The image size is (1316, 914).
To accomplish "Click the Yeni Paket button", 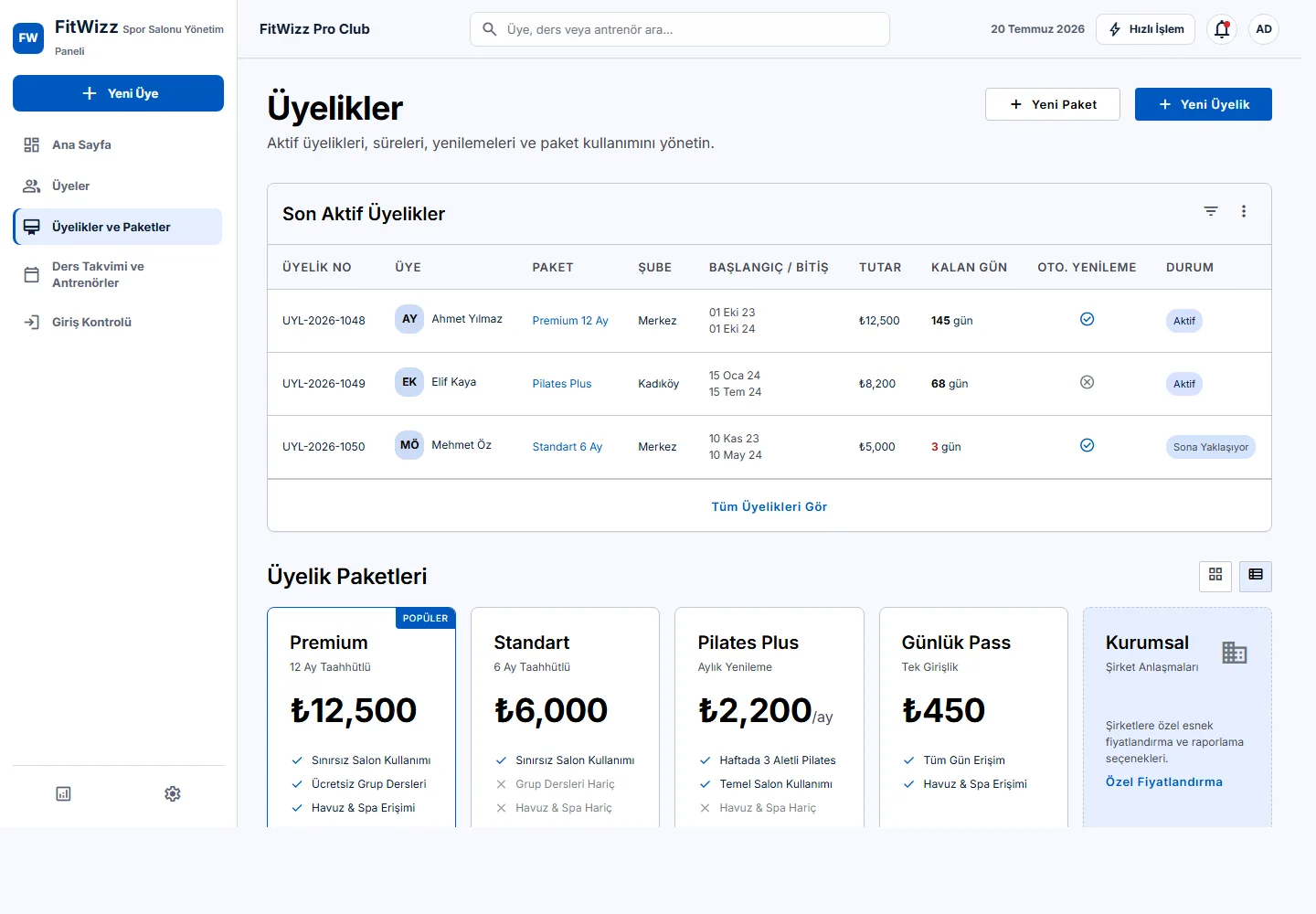I will pyautogui.click(x=1053, y=104).
